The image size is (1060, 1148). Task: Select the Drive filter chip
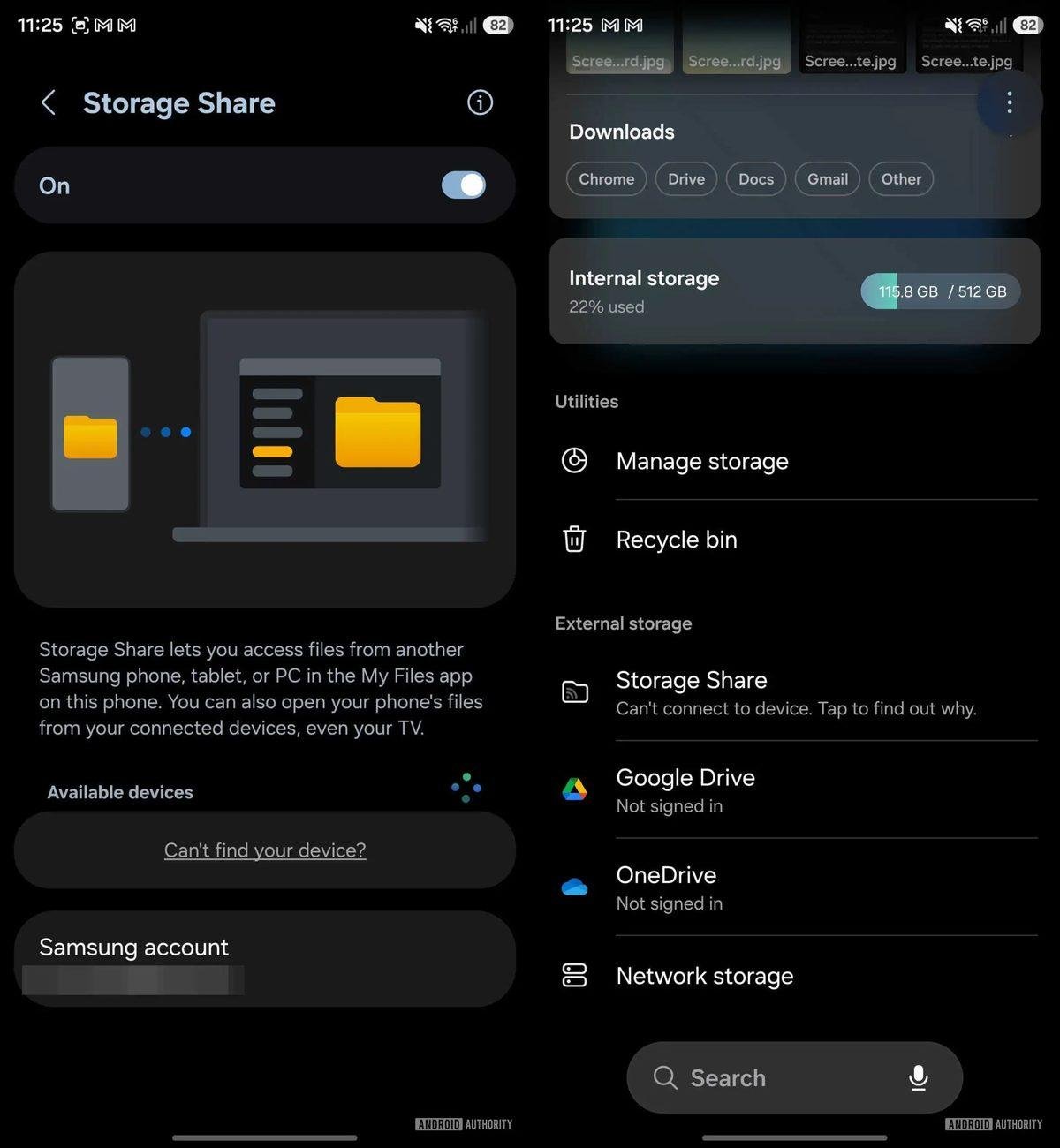[x=686, y=179]
